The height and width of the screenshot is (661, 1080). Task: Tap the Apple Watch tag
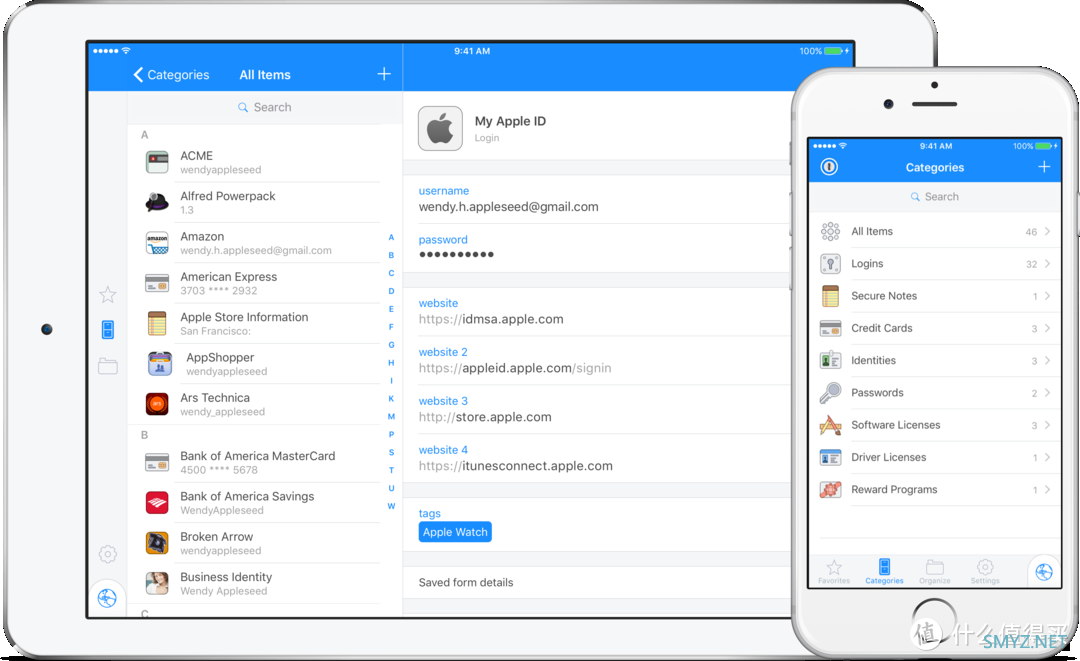pyautogui.click(x=455, y=532)
